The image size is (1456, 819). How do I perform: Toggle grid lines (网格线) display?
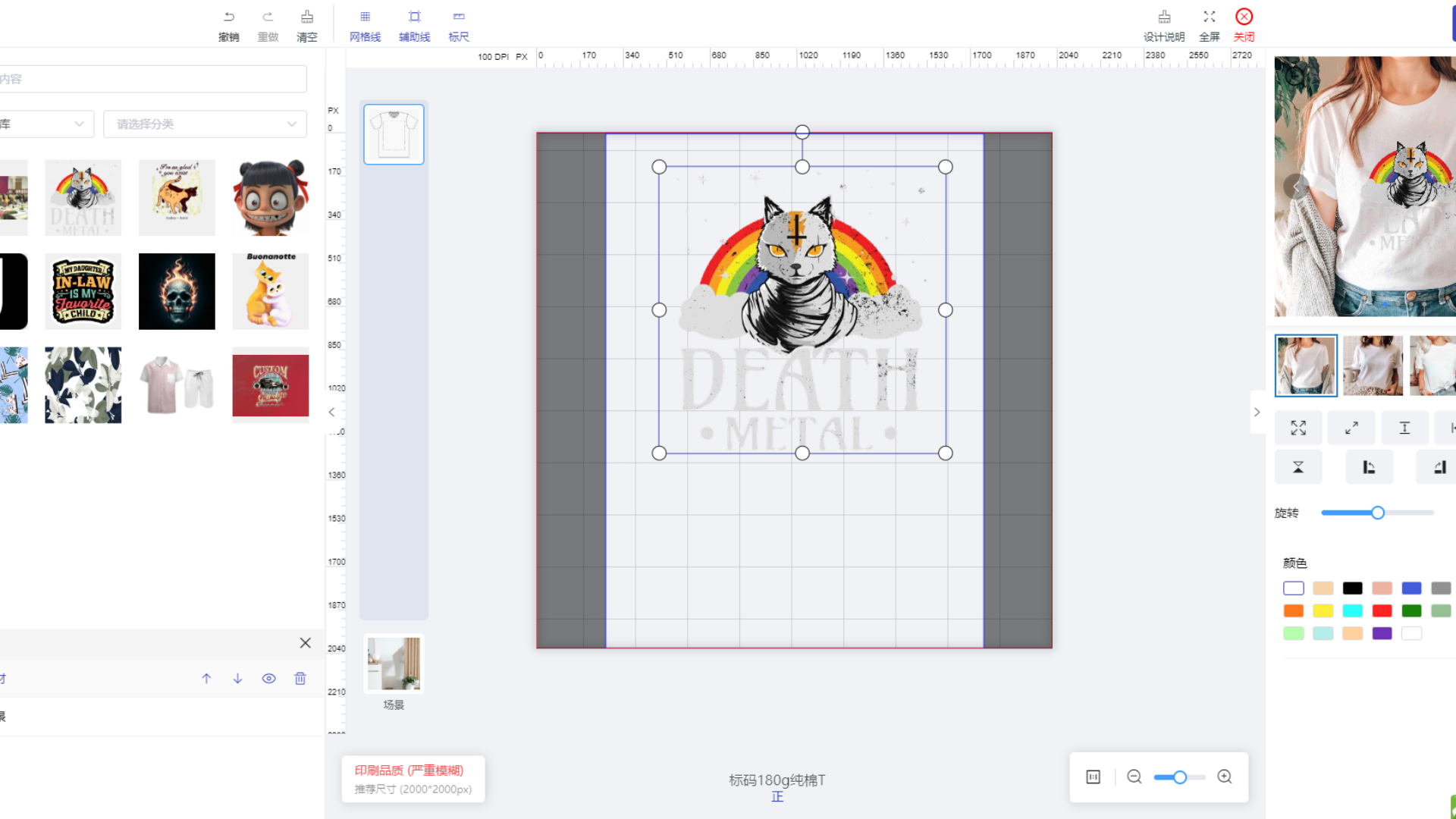pyautogui.click(x=365, y=17)
